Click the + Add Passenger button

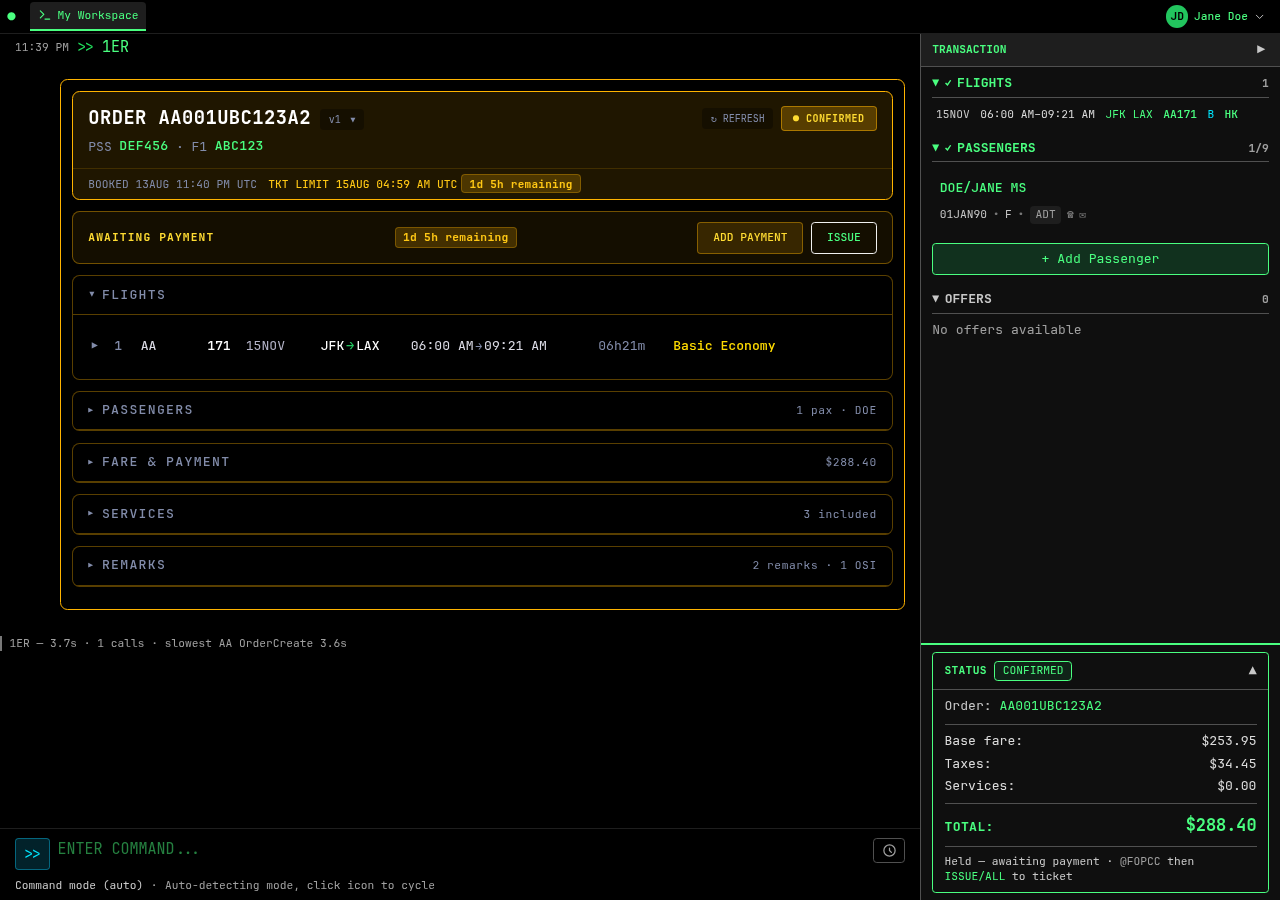click(x=1100, y=259)
